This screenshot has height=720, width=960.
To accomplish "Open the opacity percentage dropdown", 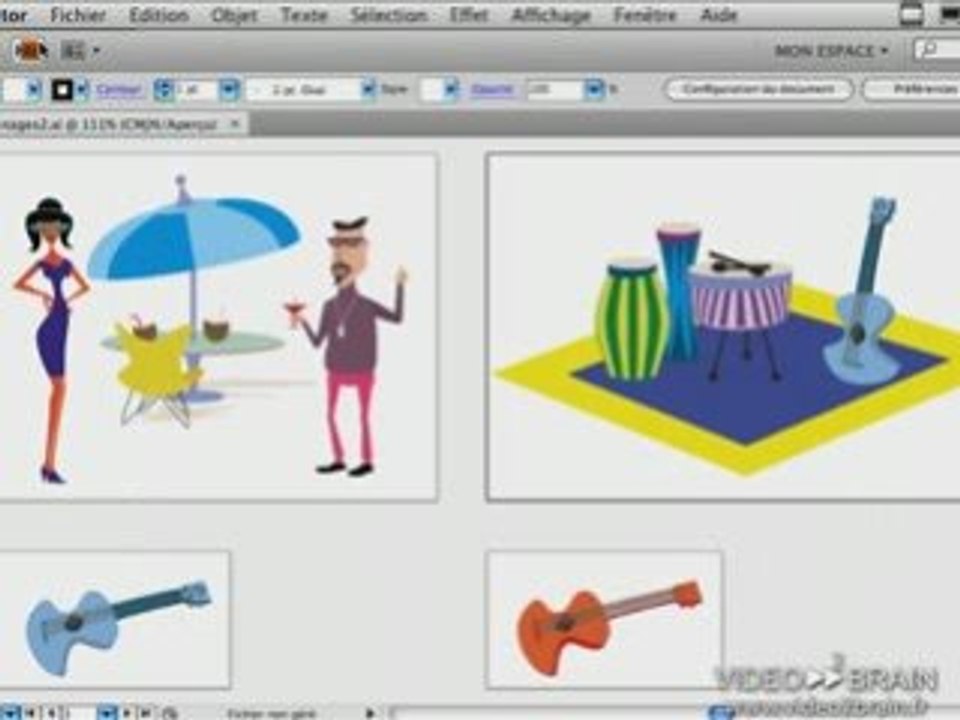I will click(x=593, y=90).
